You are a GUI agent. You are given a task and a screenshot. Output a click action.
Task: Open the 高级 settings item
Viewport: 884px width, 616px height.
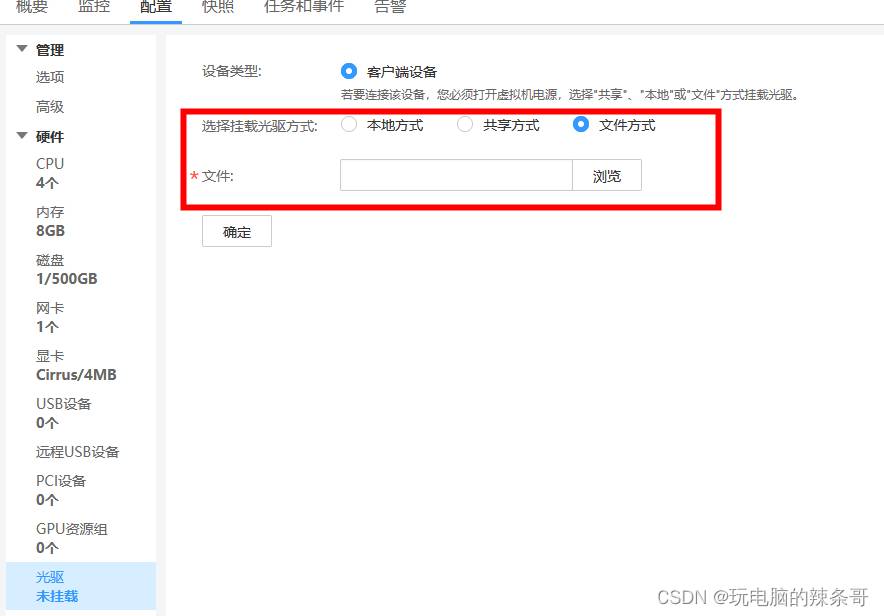click(x=50, y=107)
